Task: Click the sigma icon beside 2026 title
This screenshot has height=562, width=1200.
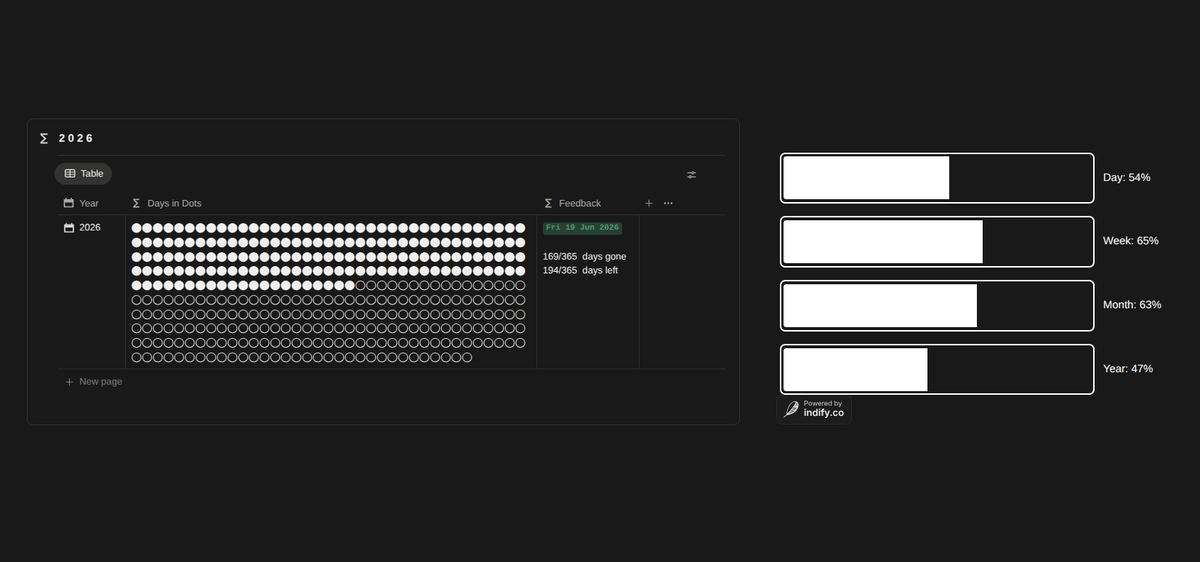Action: 44,138
